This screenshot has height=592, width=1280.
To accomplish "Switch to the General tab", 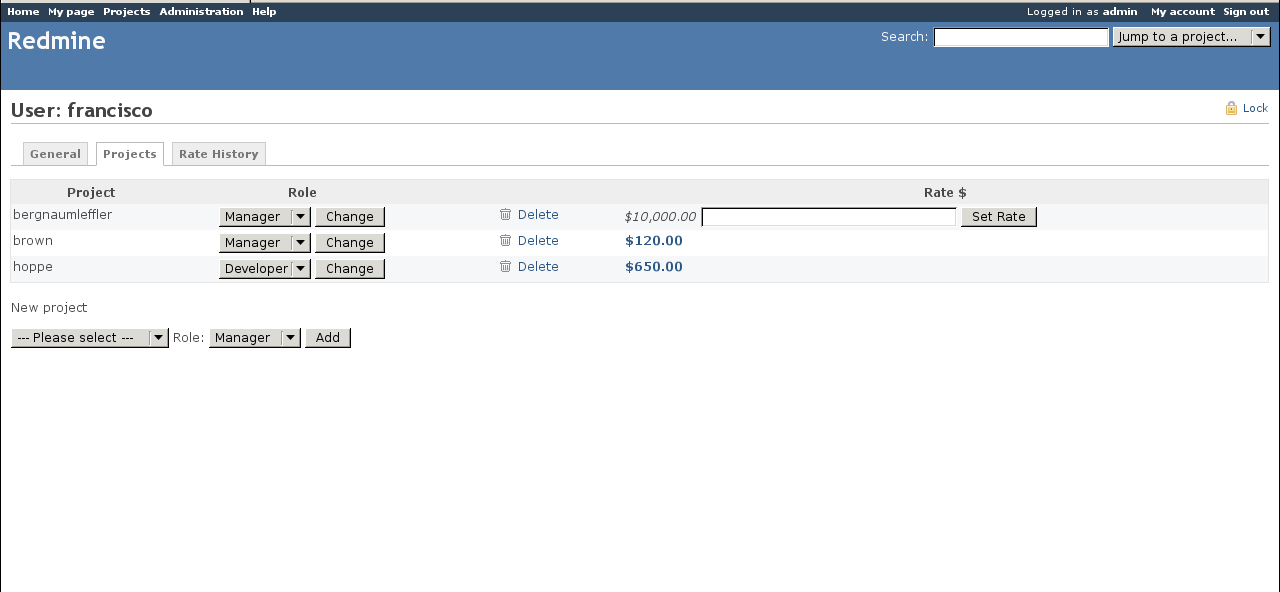I will 55,154.
